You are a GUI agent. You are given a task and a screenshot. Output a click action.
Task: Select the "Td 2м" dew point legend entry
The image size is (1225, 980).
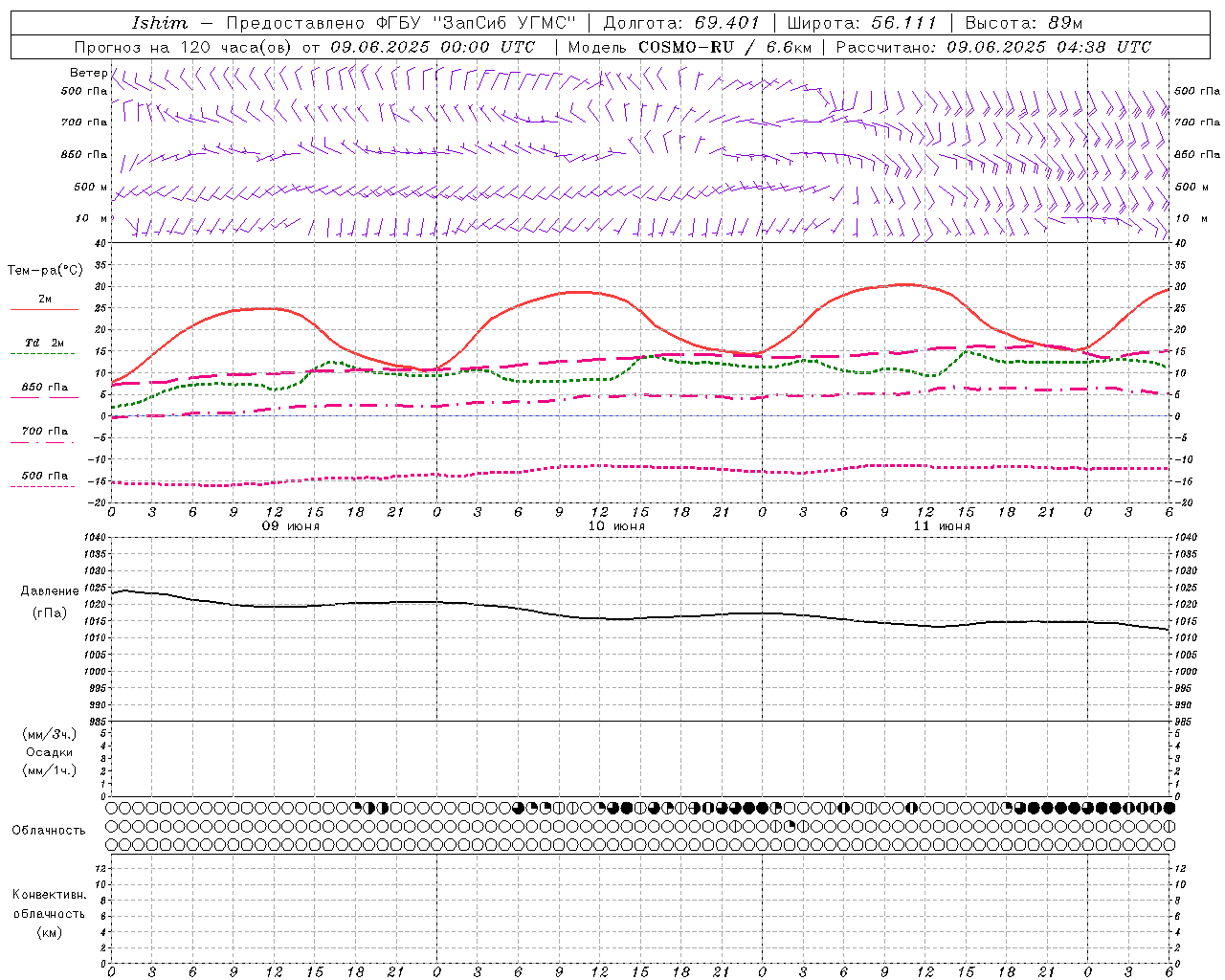[45, 343]
